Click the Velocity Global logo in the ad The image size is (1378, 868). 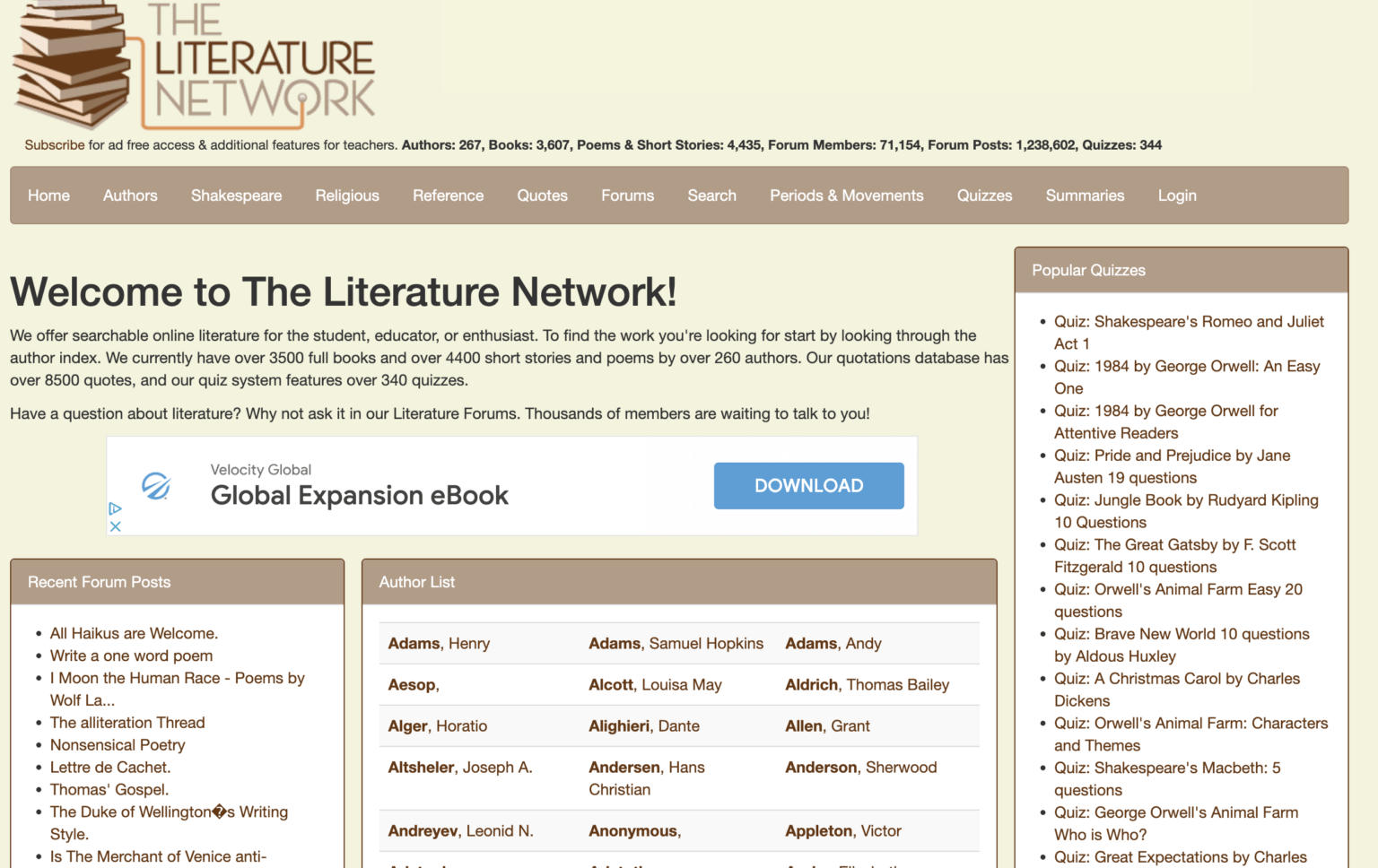point(154,487)
